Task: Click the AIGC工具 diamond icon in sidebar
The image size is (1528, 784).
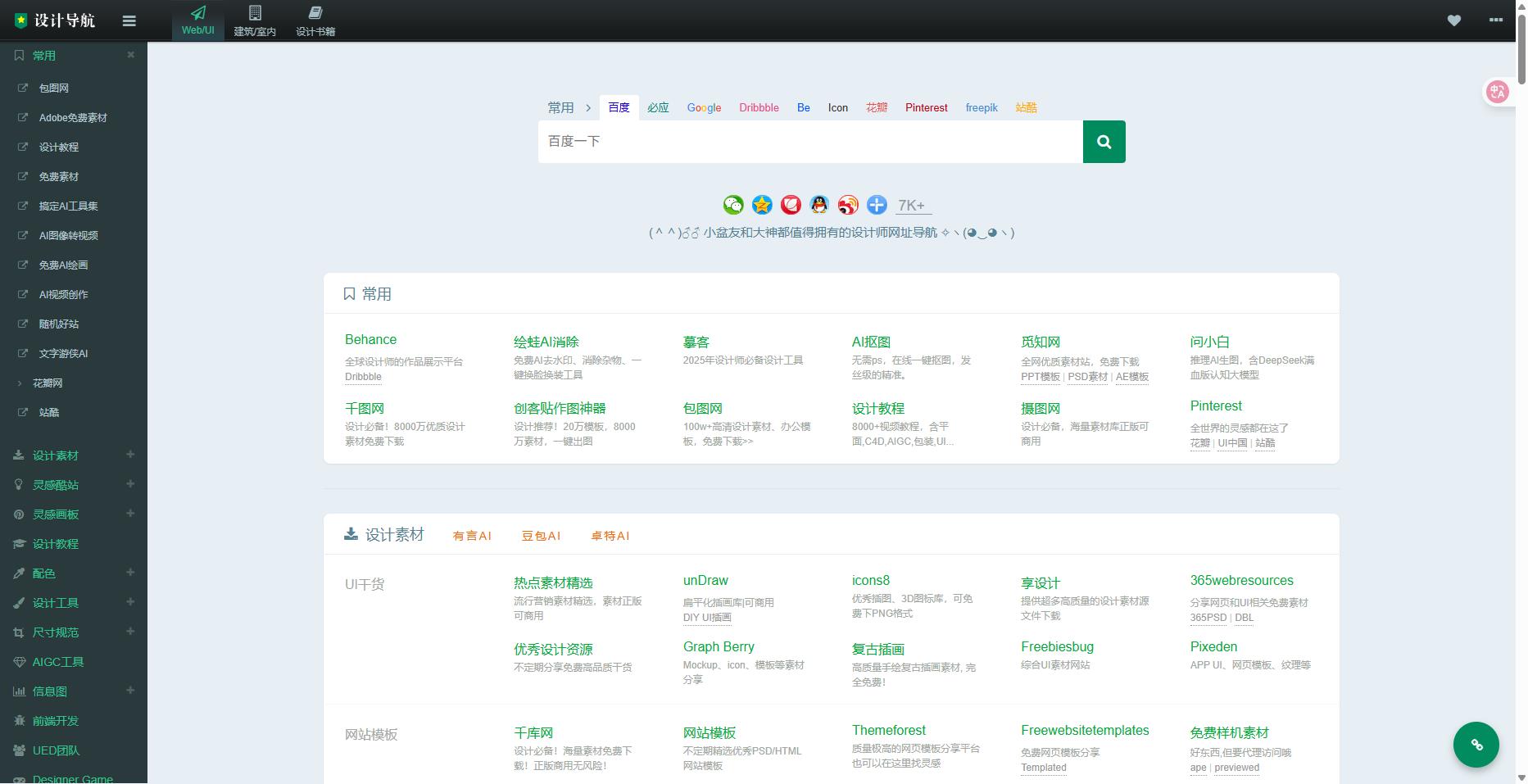Action: coord(19,661)
